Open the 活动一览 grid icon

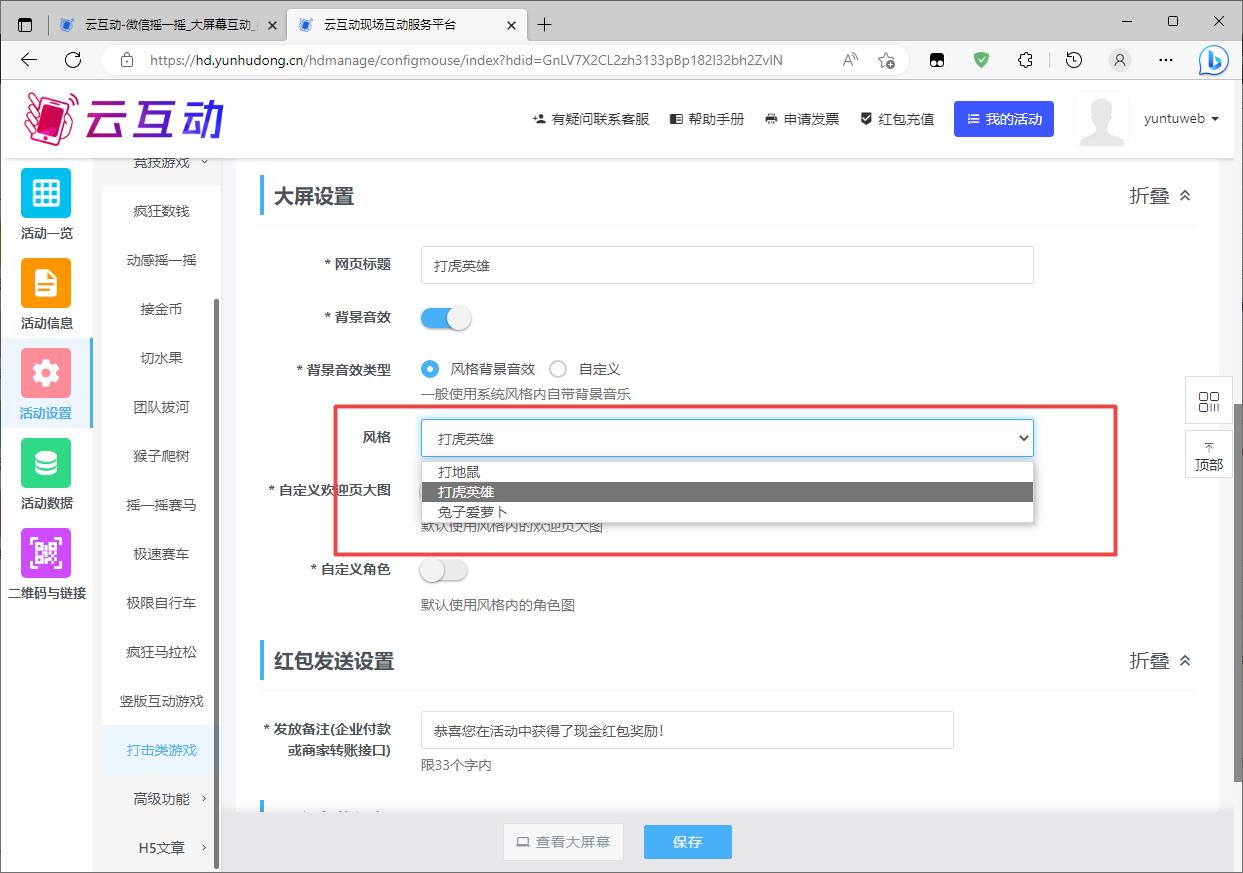(x=46, y=193)
